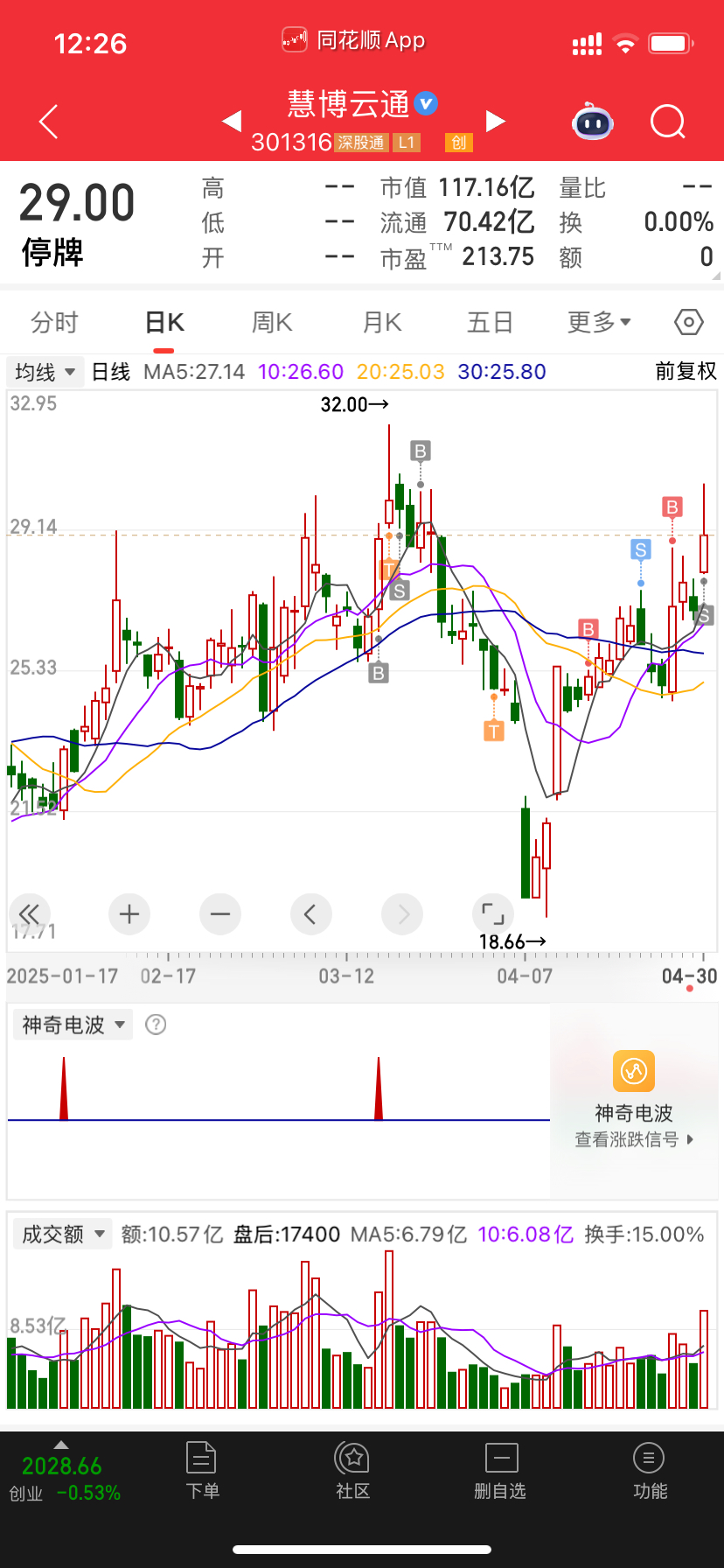Expand the 更多 dropdown

click(x=599, y=323)
